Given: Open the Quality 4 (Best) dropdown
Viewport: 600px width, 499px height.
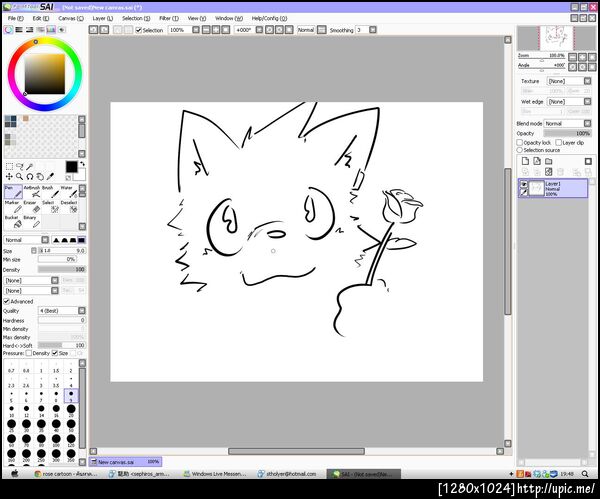Looking at the screenshot, I should click(82, 310).
